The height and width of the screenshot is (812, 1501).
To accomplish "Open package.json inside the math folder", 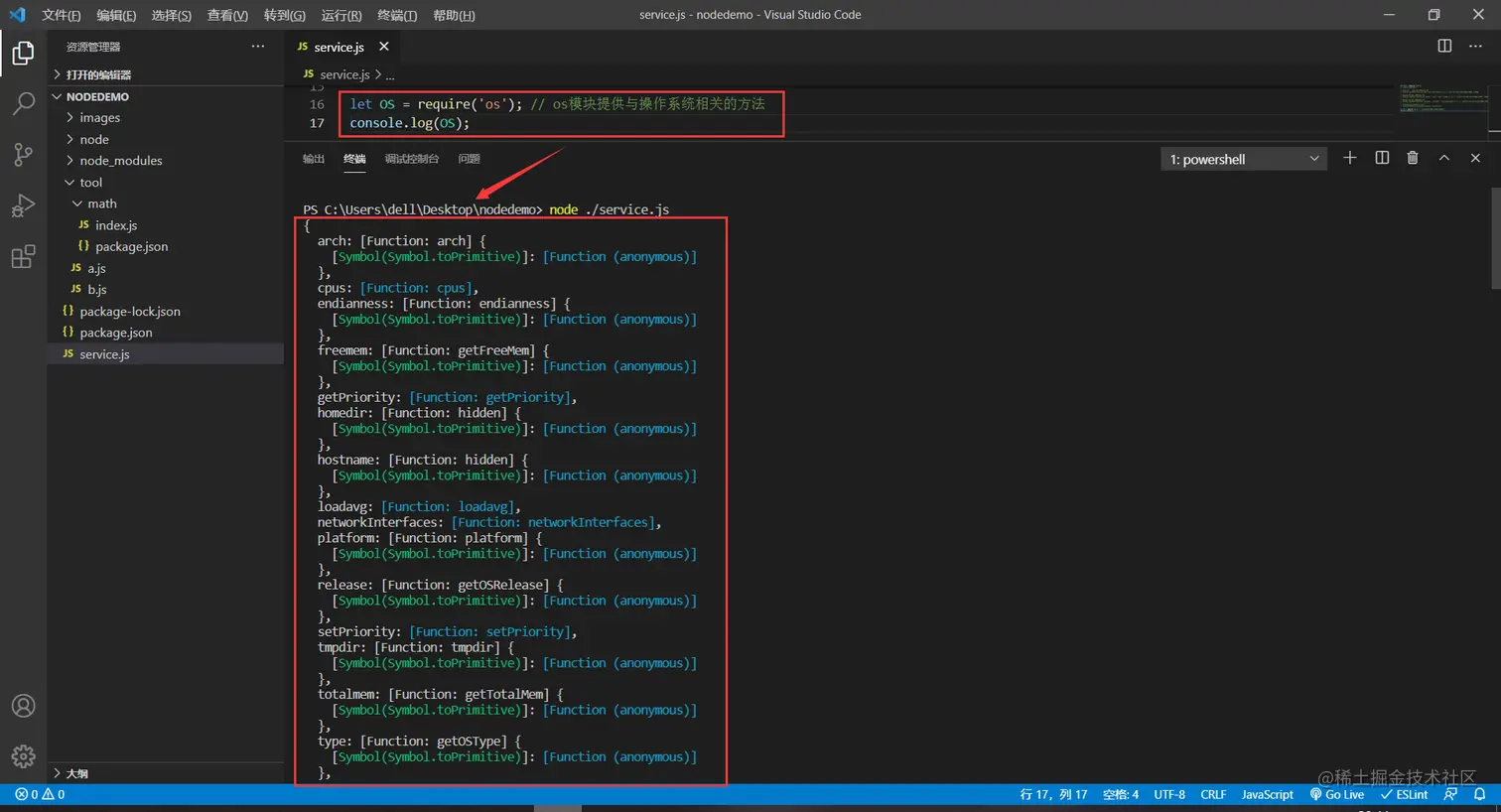I will click(x=166, y=246).
